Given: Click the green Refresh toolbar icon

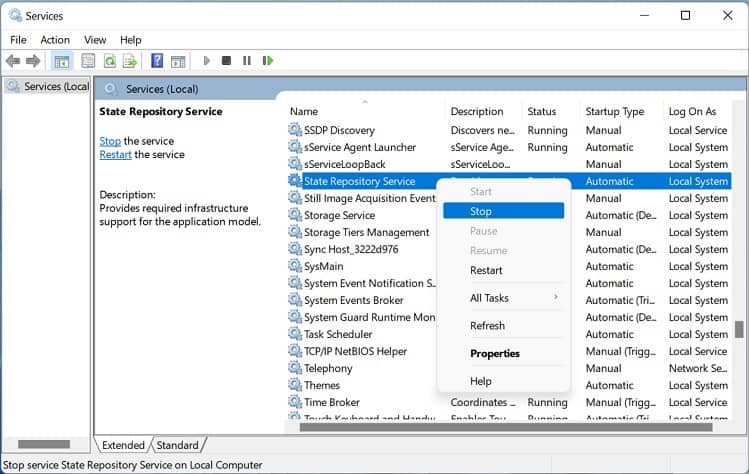Looking at the screenshot, I should [x=110, y=61].
